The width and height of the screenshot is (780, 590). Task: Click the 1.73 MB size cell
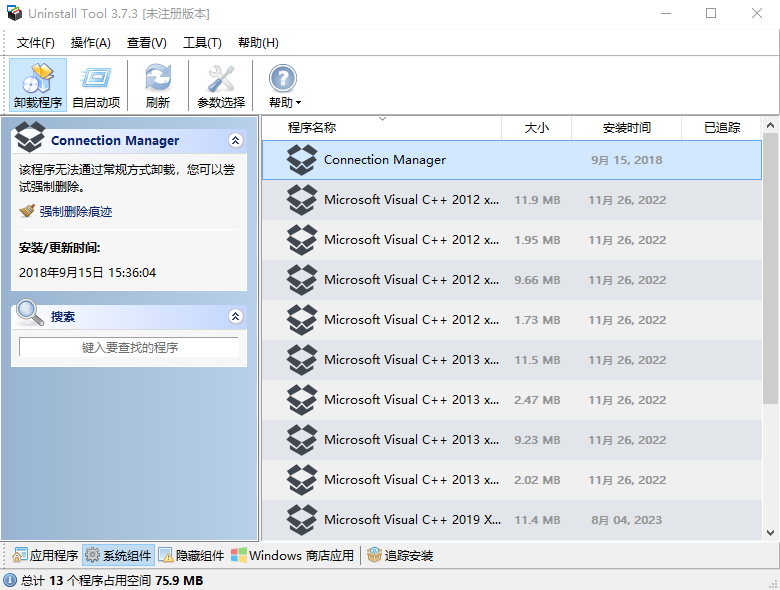[537, 320]
